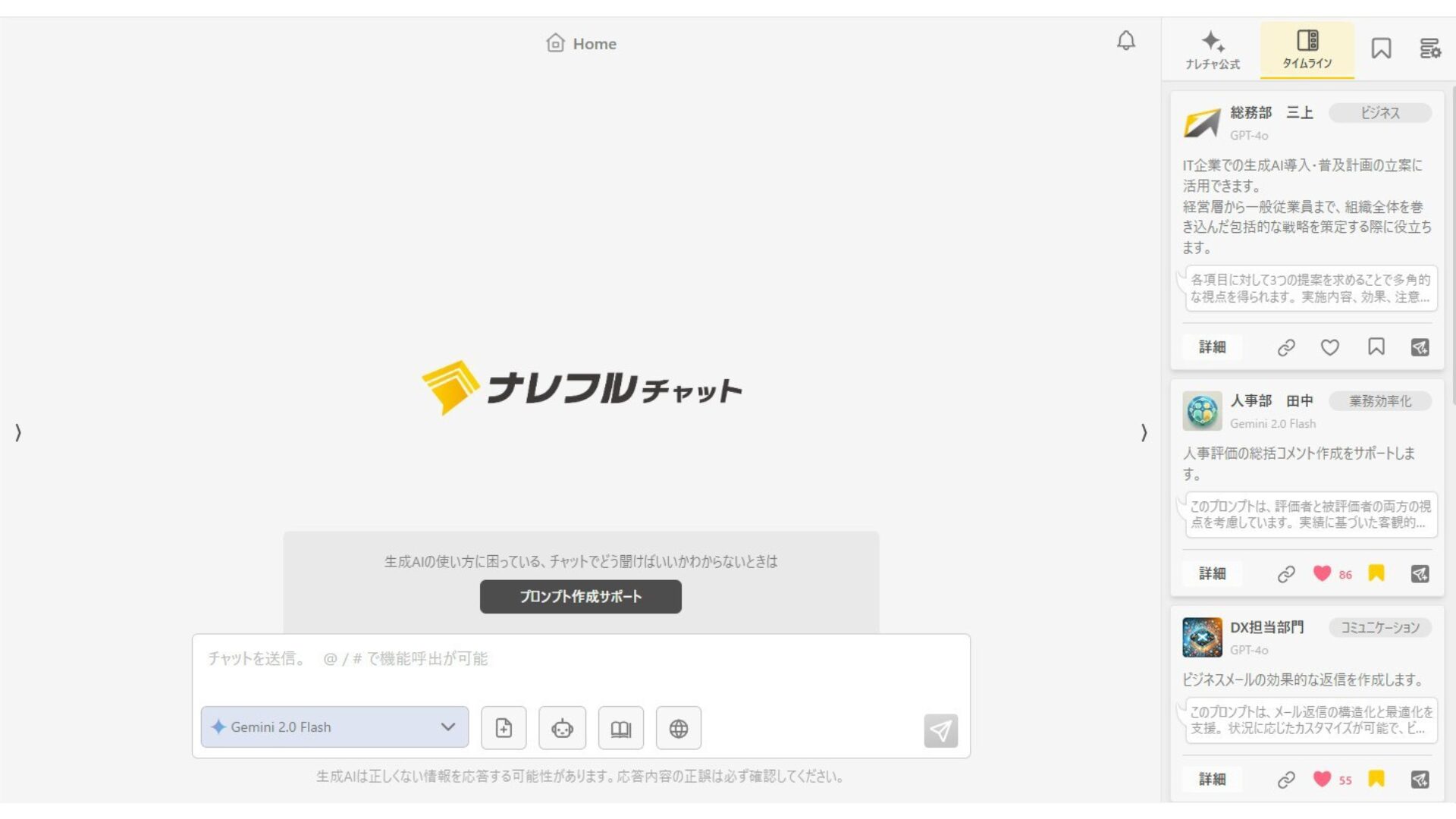Unlike the 人事部 田中 card with 86 likes

pos(1322,573)
